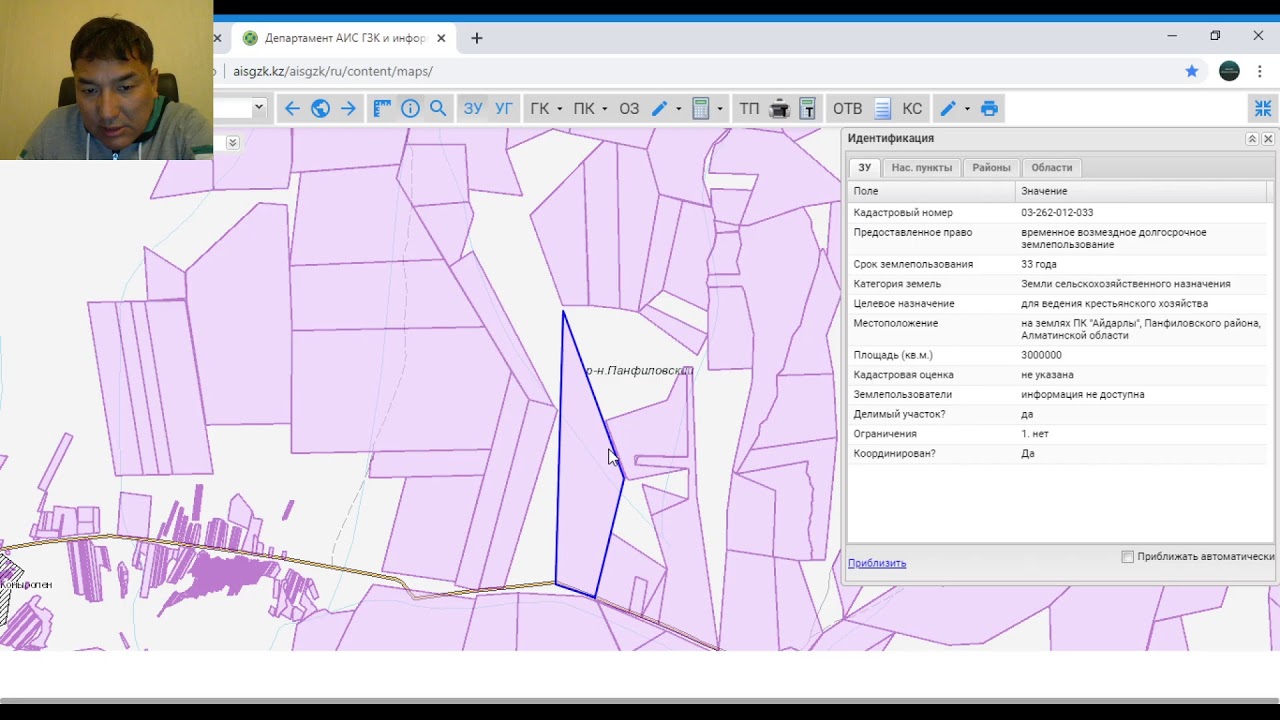The height and width of the screenshot is (720, 1280).
Task: Click the Местоположение row label
Action: (x=895, y=324)
